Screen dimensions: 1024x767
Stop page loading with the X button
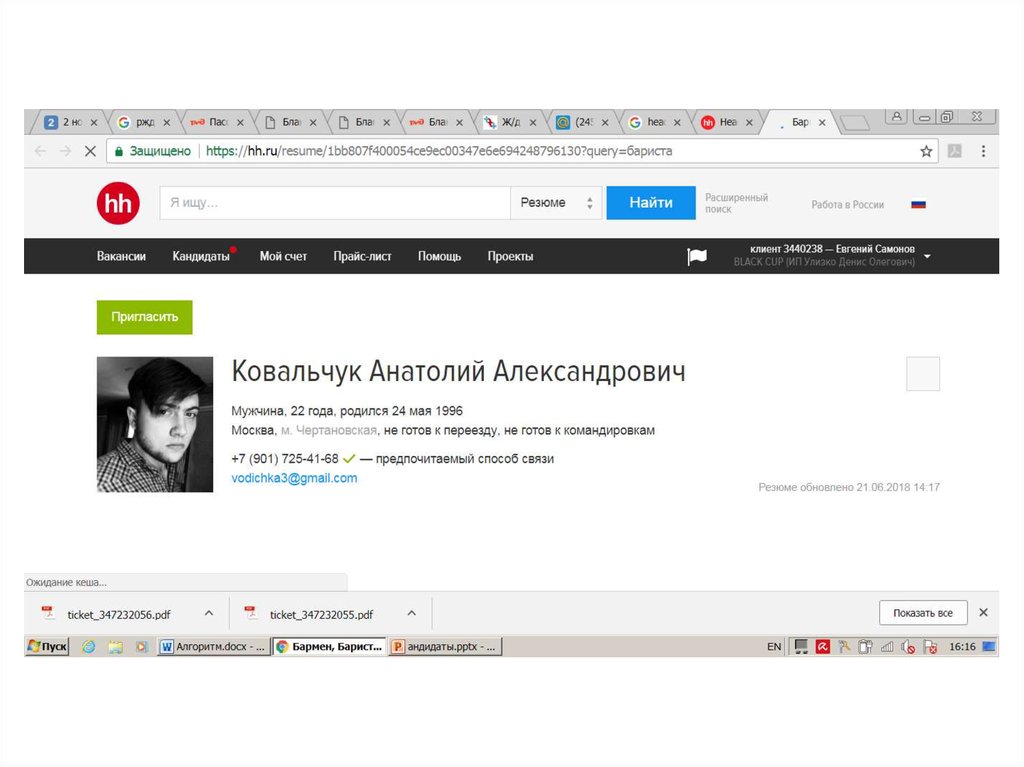(x=89, y=151)
